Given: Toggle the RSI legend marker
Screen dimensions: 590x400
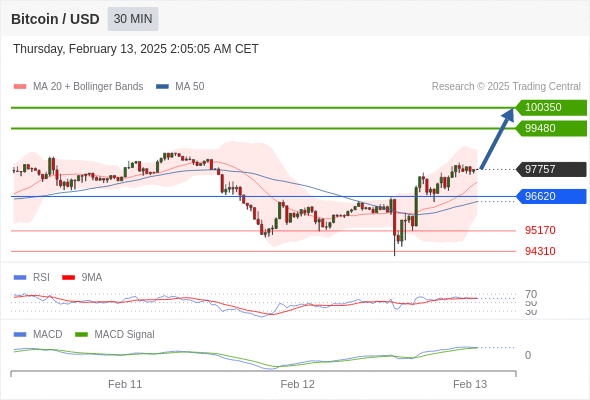Looking at the screenshot, I should click(20, 278).
